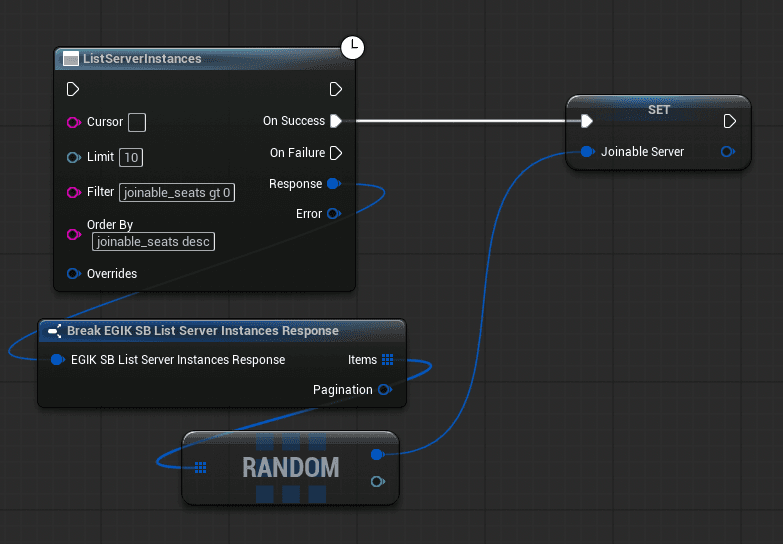Click the Order By field joinable_seats desc

[x=153, y=242]
